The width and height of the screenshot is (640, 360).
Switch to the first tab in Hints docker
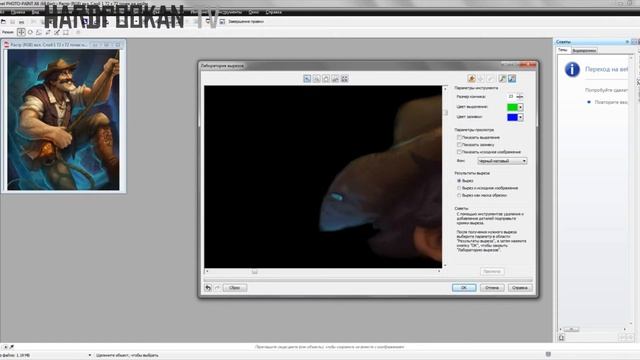(x=563, y=50)
